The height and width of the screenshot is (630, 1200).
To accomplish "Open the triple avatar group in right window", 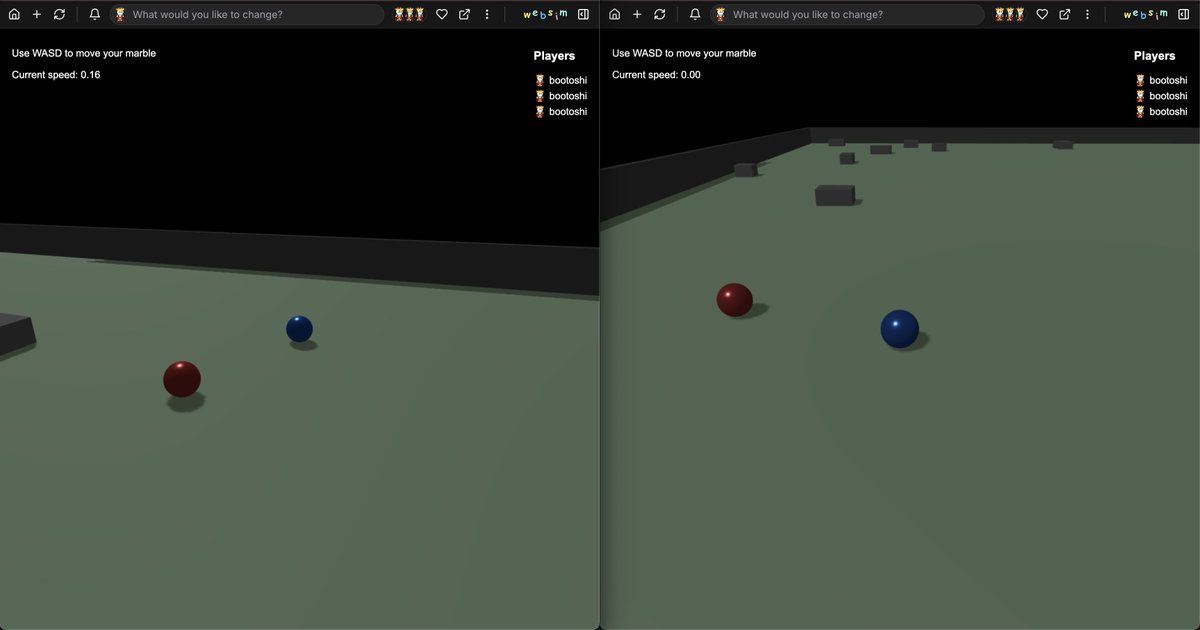I will [1009, 15].
